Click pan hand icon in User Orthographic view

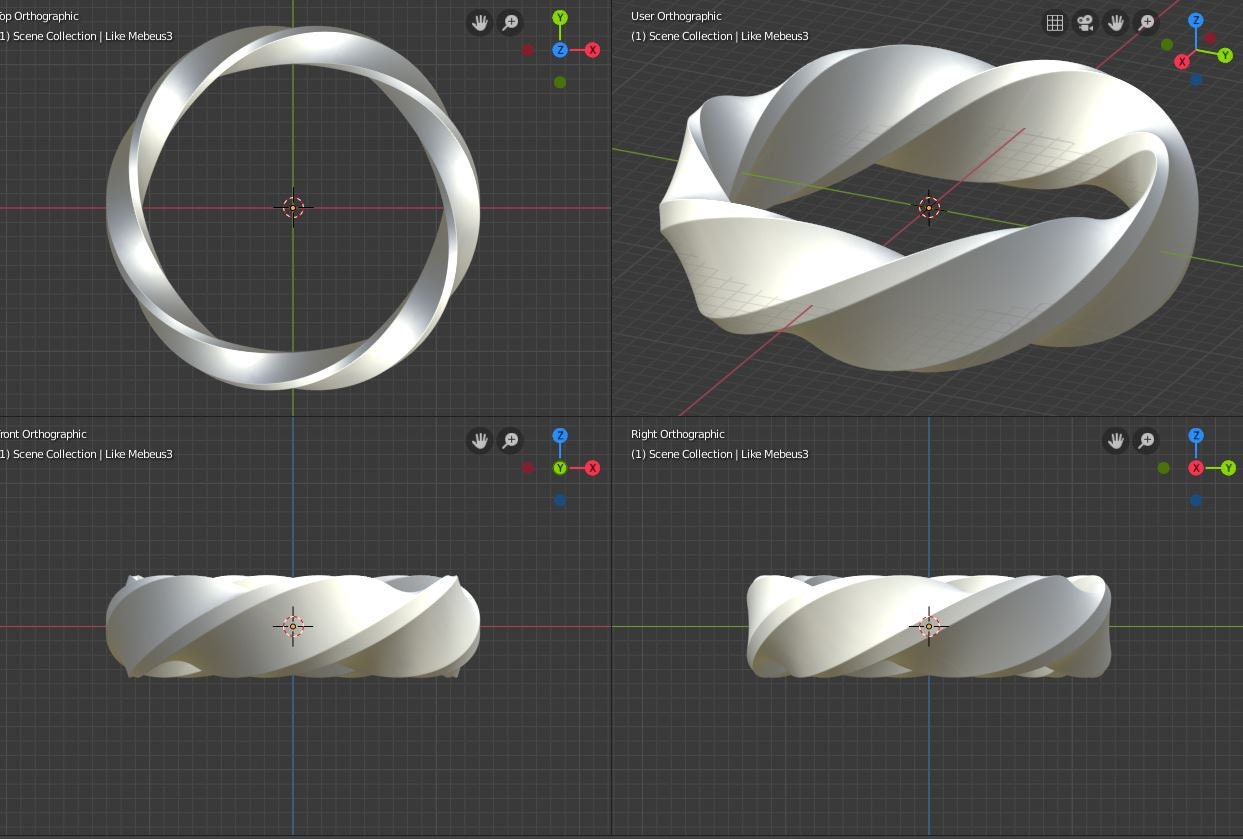(1116, 22)
